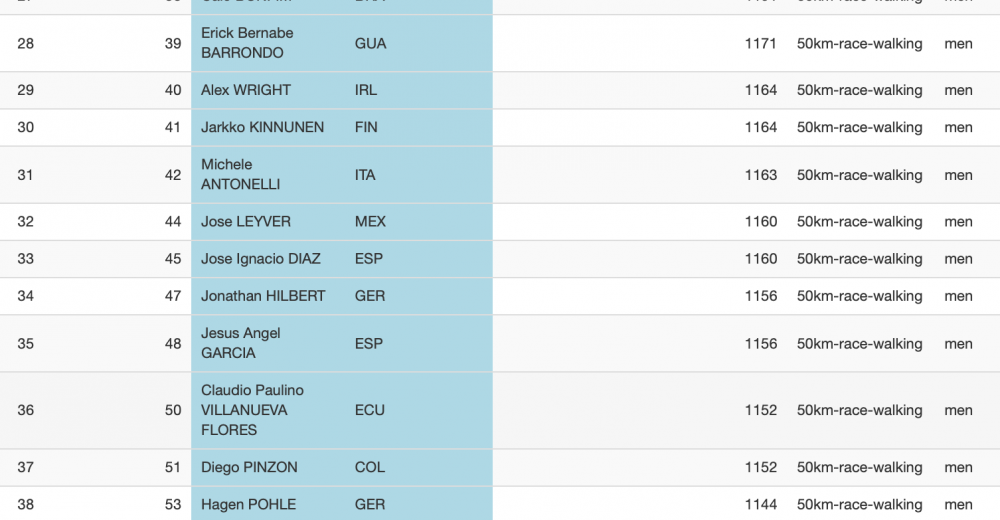Select Claudio Paulino VILLANUEVA FLORES cell

252,410
